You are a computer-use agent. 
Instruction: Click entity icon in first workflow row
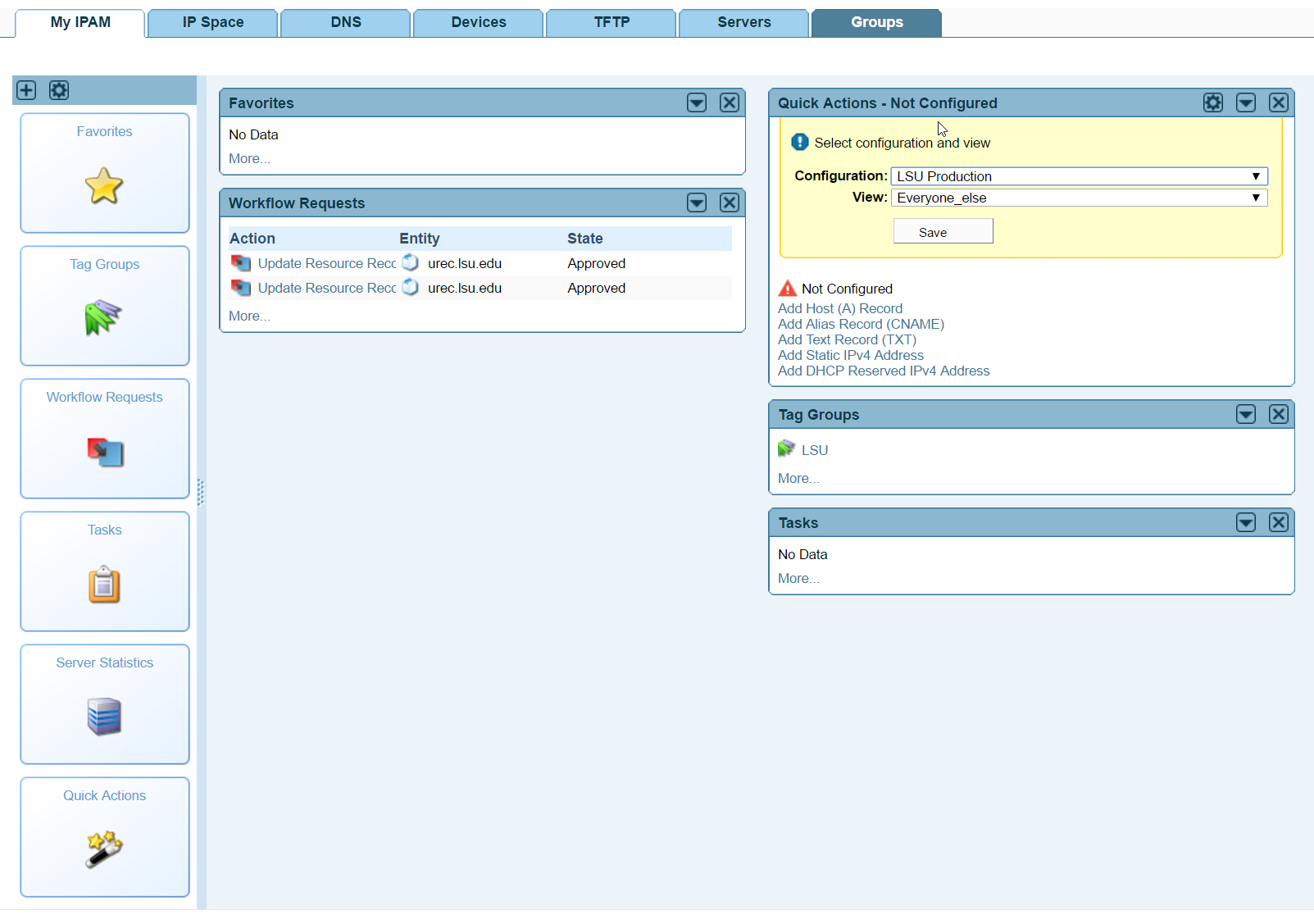coord(411,262)
